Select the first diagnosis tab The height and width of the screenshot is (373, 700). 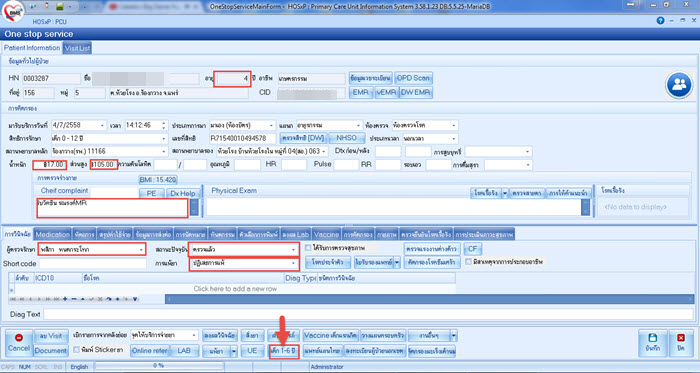click(17, 234)
